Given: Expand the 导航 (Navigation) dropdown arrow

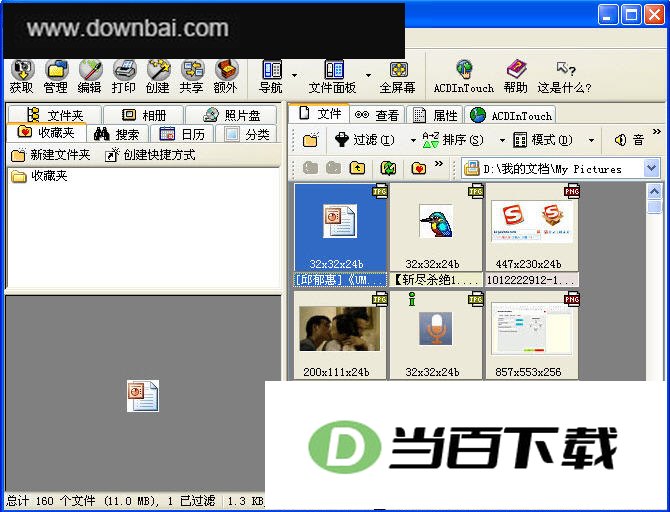Looking at the screenshot, I should (x=294, y=76).
